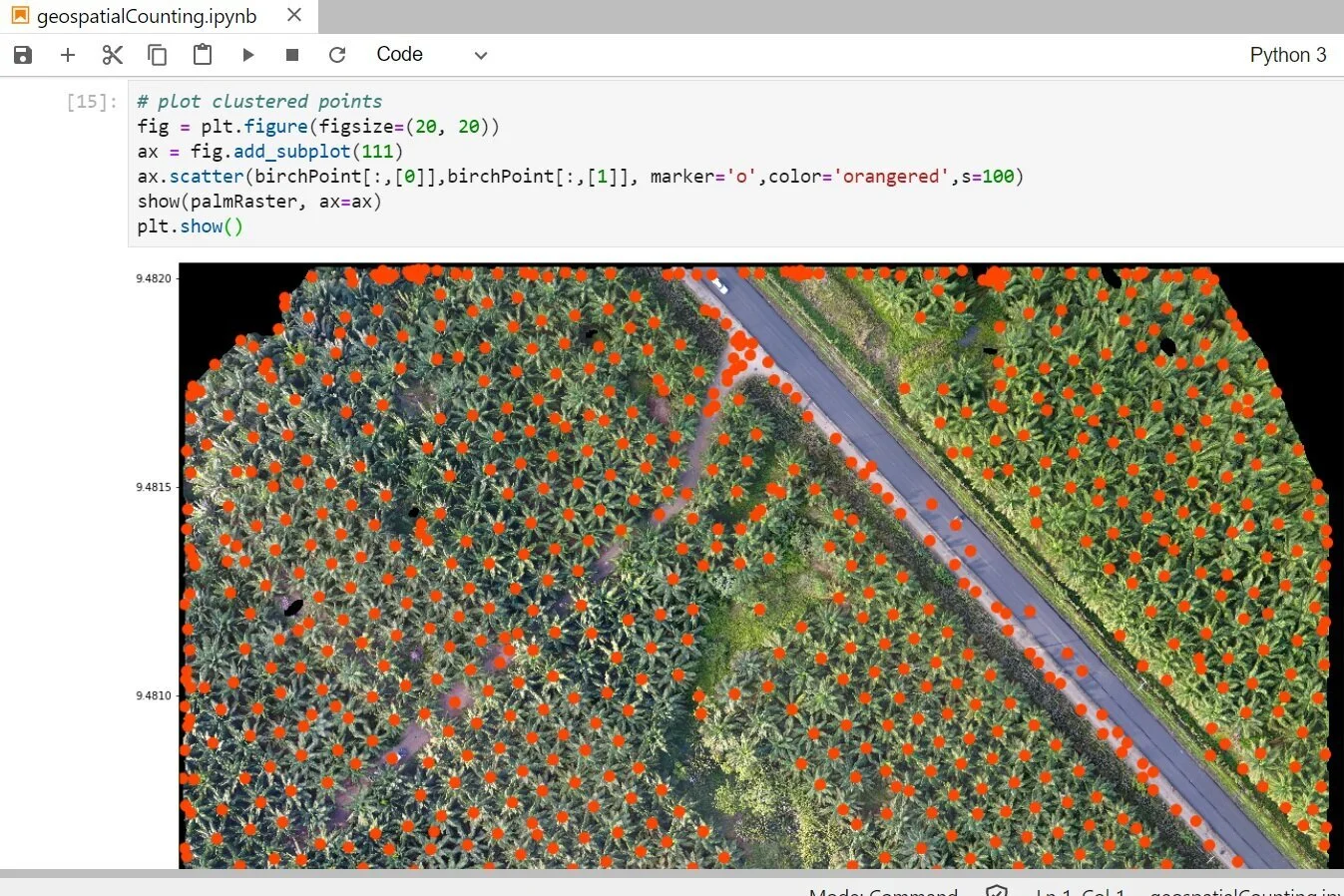This screenshot has height=896, width=1344.
Task: Click the Jupyter notebook icon in the tab
Action: click(x=19, y=16)
